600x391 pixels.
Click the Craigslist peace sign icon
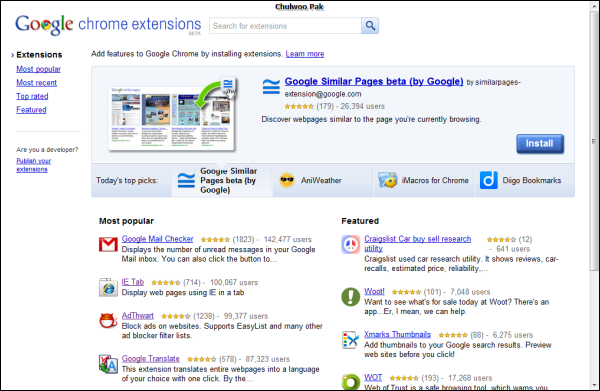tap(351, 244)
